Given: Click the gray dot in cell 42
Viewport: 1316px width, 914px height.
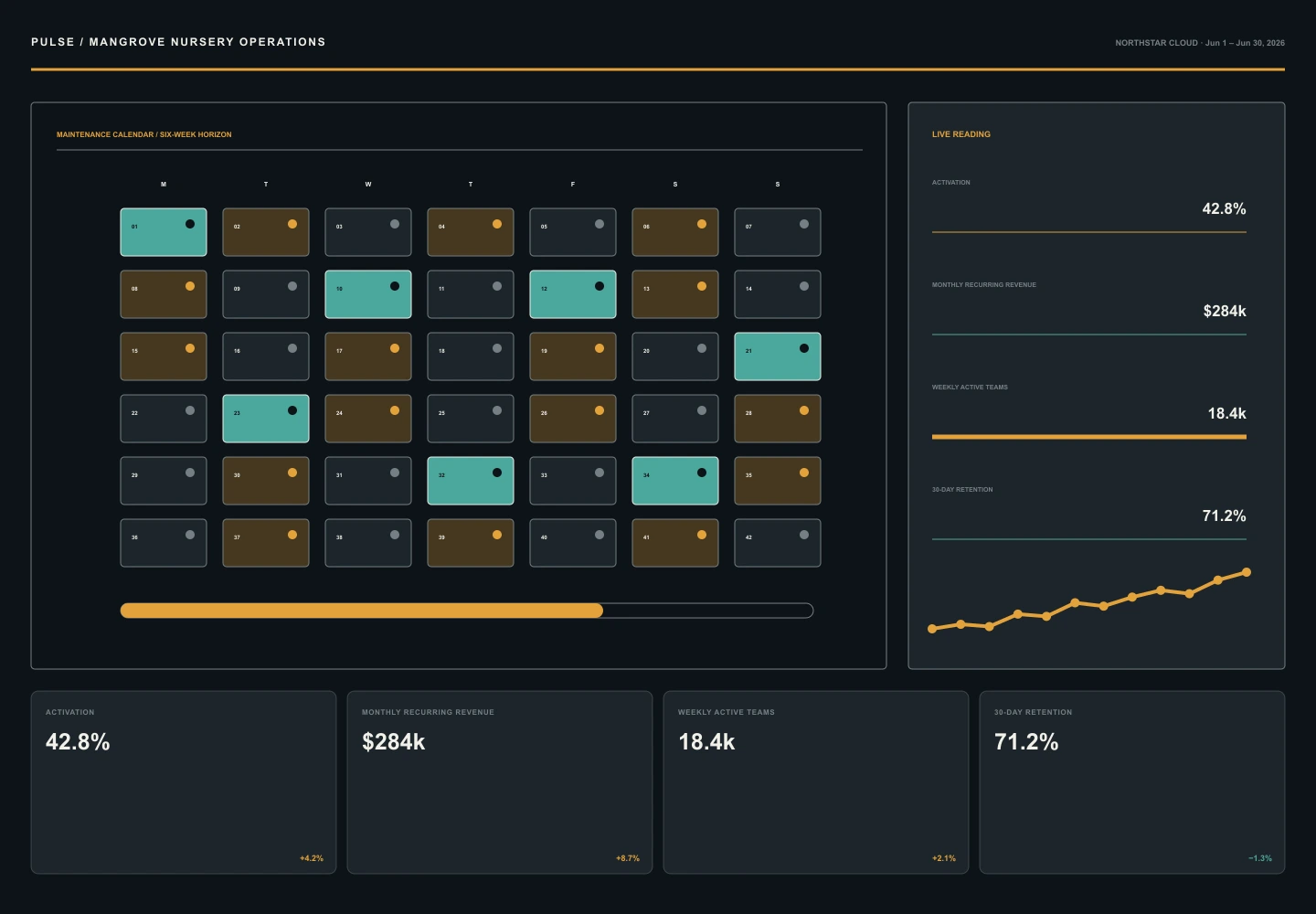Looking at the screenshot, I should 804,535.
